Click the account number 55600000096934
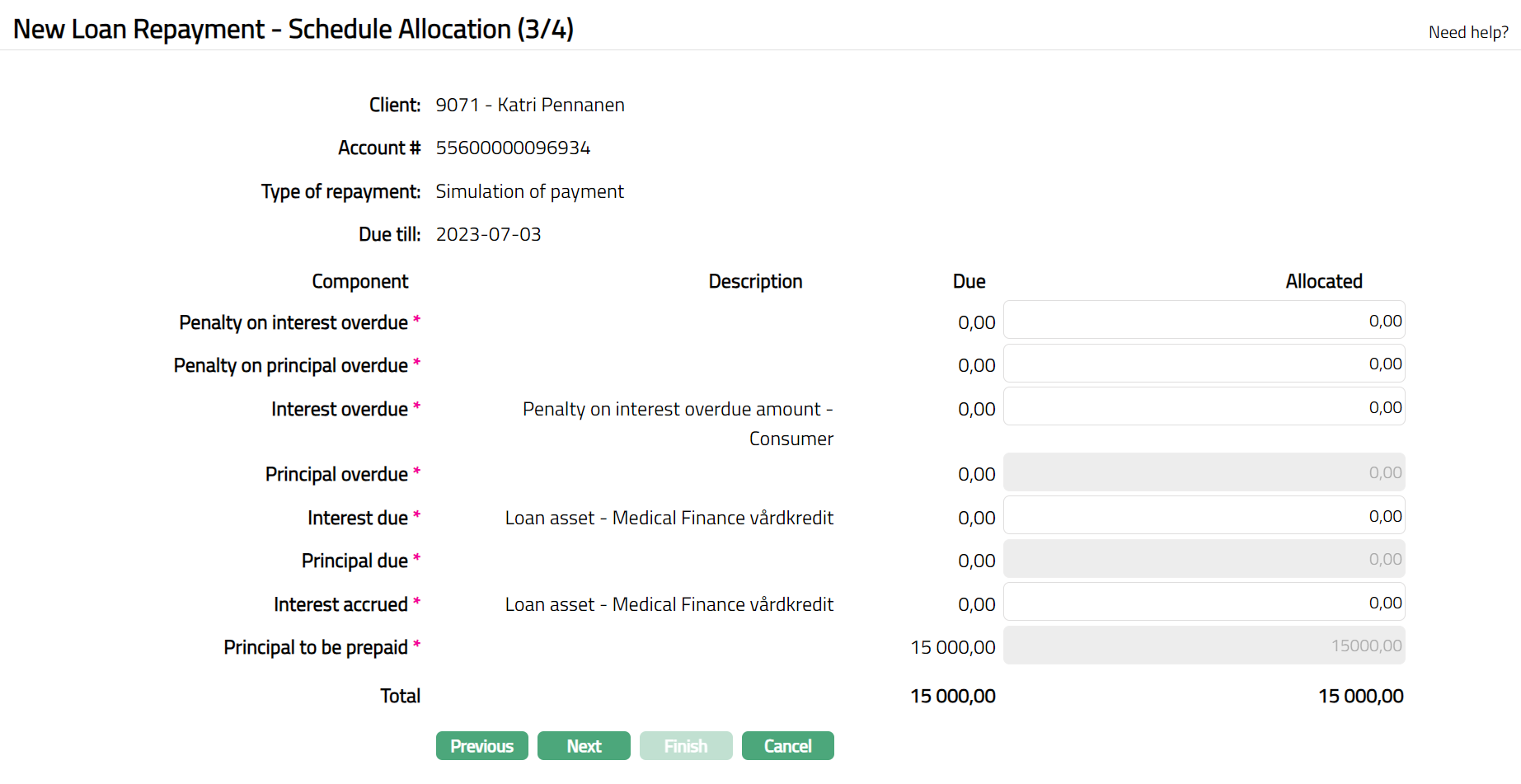 (x=513, y=148)
